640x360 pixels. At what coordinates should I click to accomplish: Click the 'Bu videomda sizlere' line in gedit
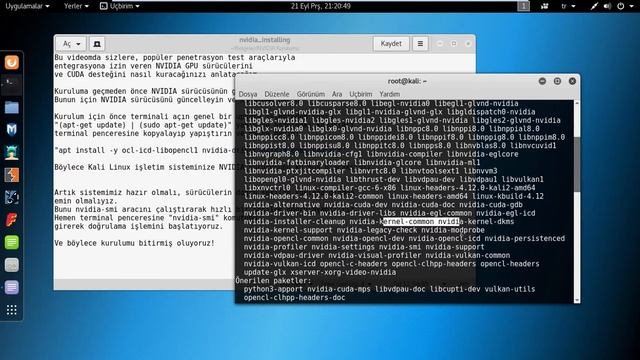(175, 58)
